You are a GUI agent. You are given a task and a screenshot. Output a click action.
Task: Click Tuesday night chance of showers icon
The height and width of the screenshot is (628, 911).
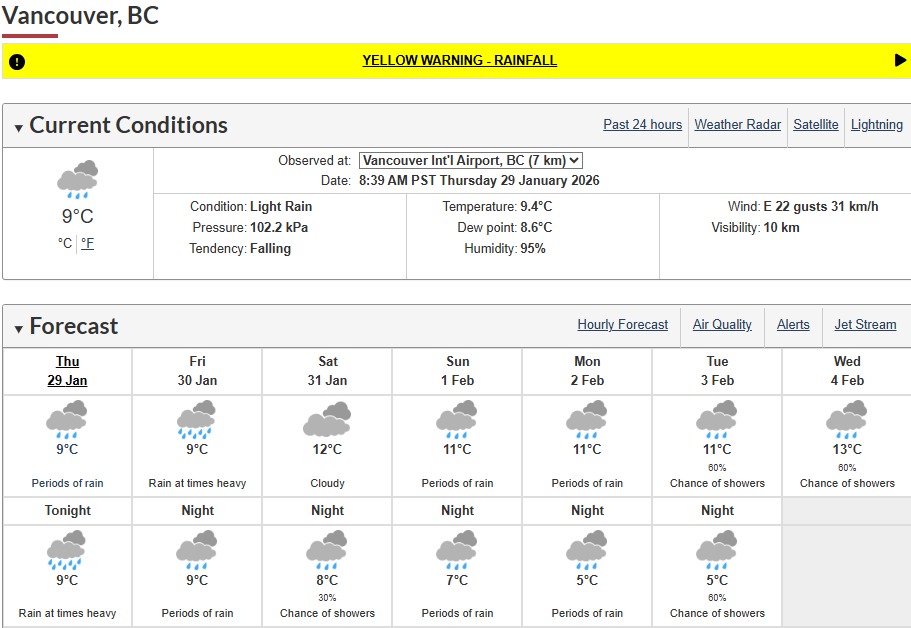pyautogui.click(x=717, y=550)
